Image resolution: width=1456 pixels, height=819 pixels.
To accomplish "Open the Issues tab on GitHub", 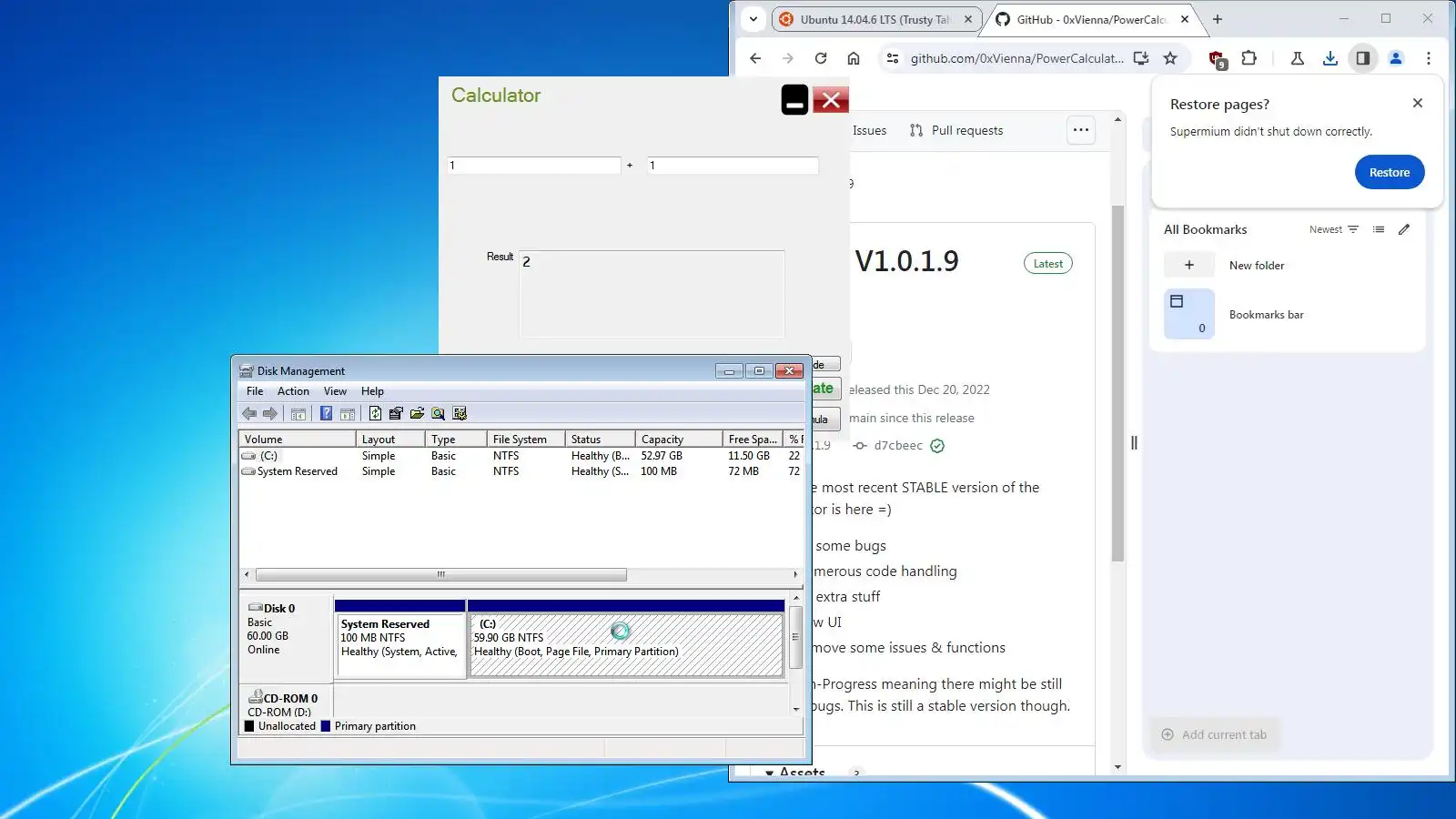I will pos(869,130).
